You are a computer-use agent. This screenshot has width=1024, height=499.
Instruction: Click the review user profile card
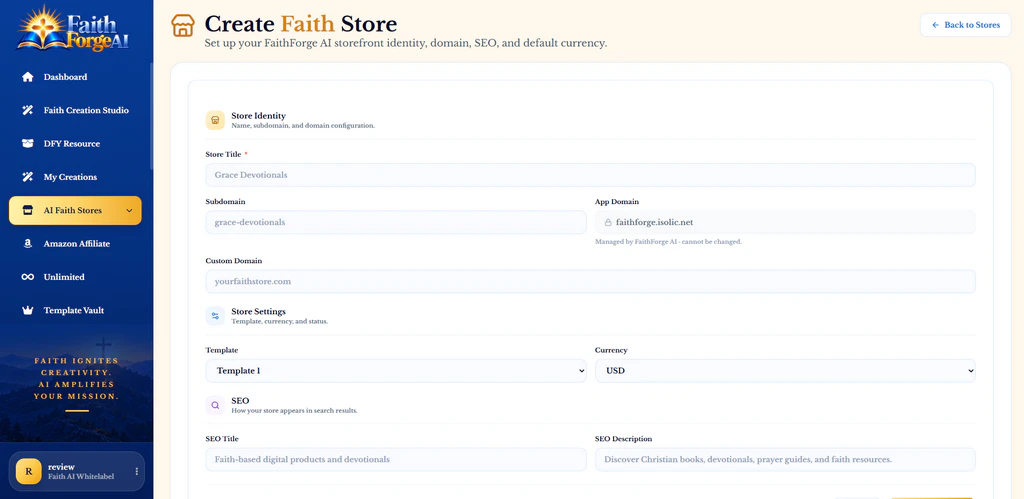point(76,471)
